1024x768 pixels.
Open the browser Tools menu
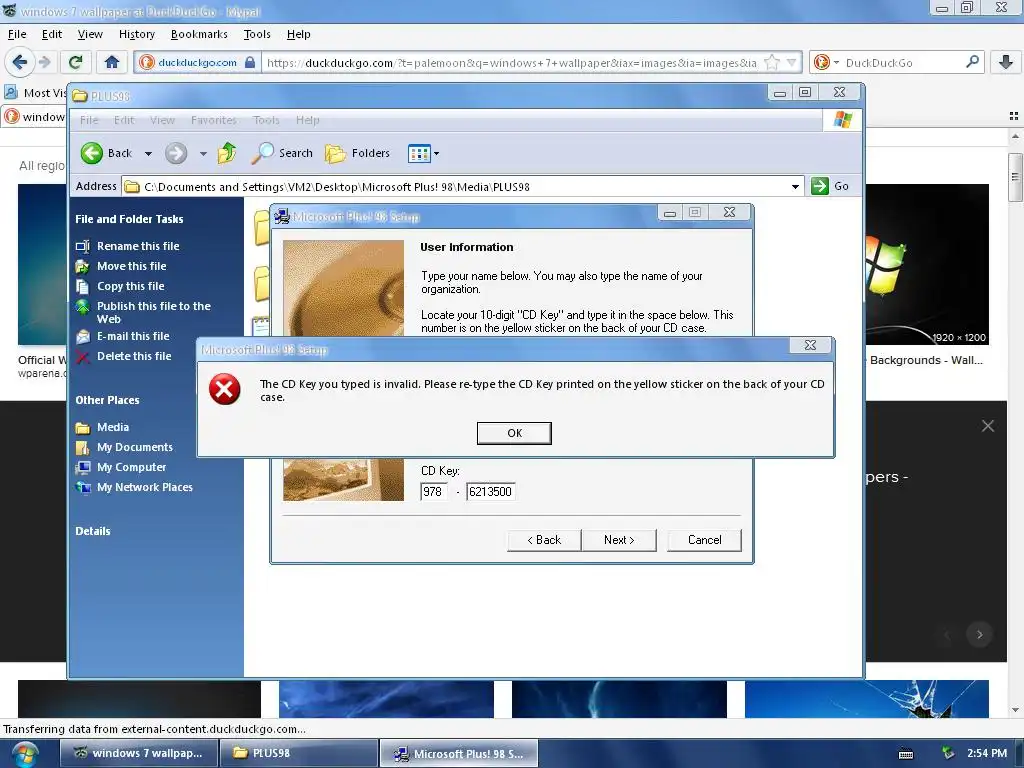pos(257,34)
